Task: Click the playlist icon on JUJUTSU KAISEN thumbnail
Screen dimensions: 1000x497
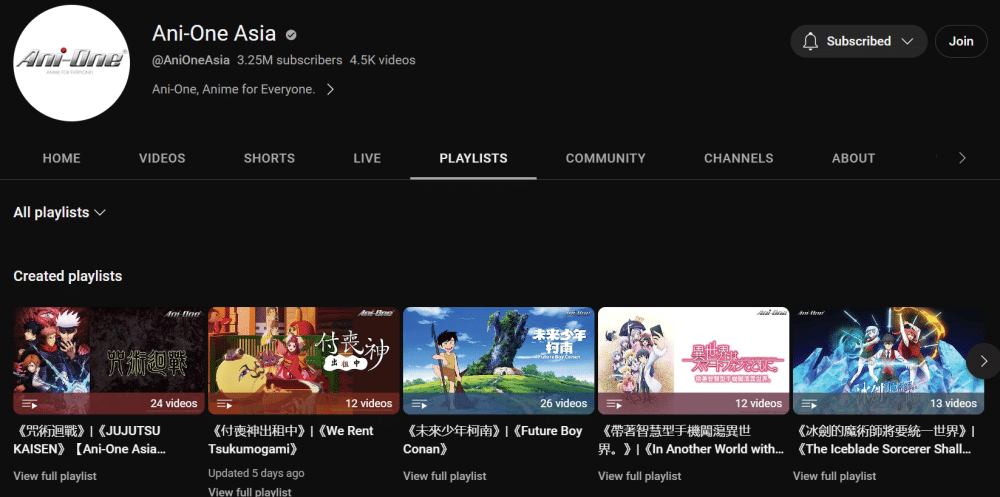Action: (29, 404)
